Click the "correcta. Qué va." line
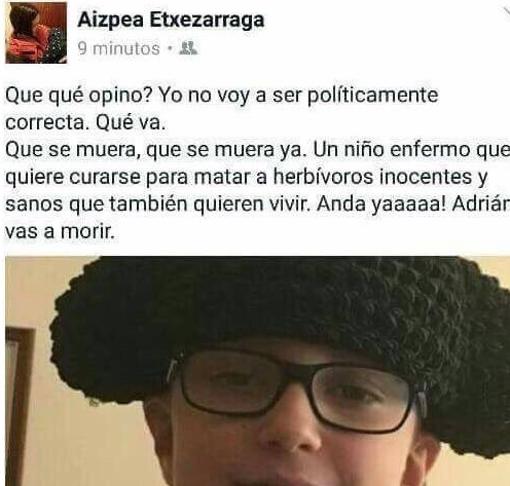The image size is (510, 486). tap(85, 123)
